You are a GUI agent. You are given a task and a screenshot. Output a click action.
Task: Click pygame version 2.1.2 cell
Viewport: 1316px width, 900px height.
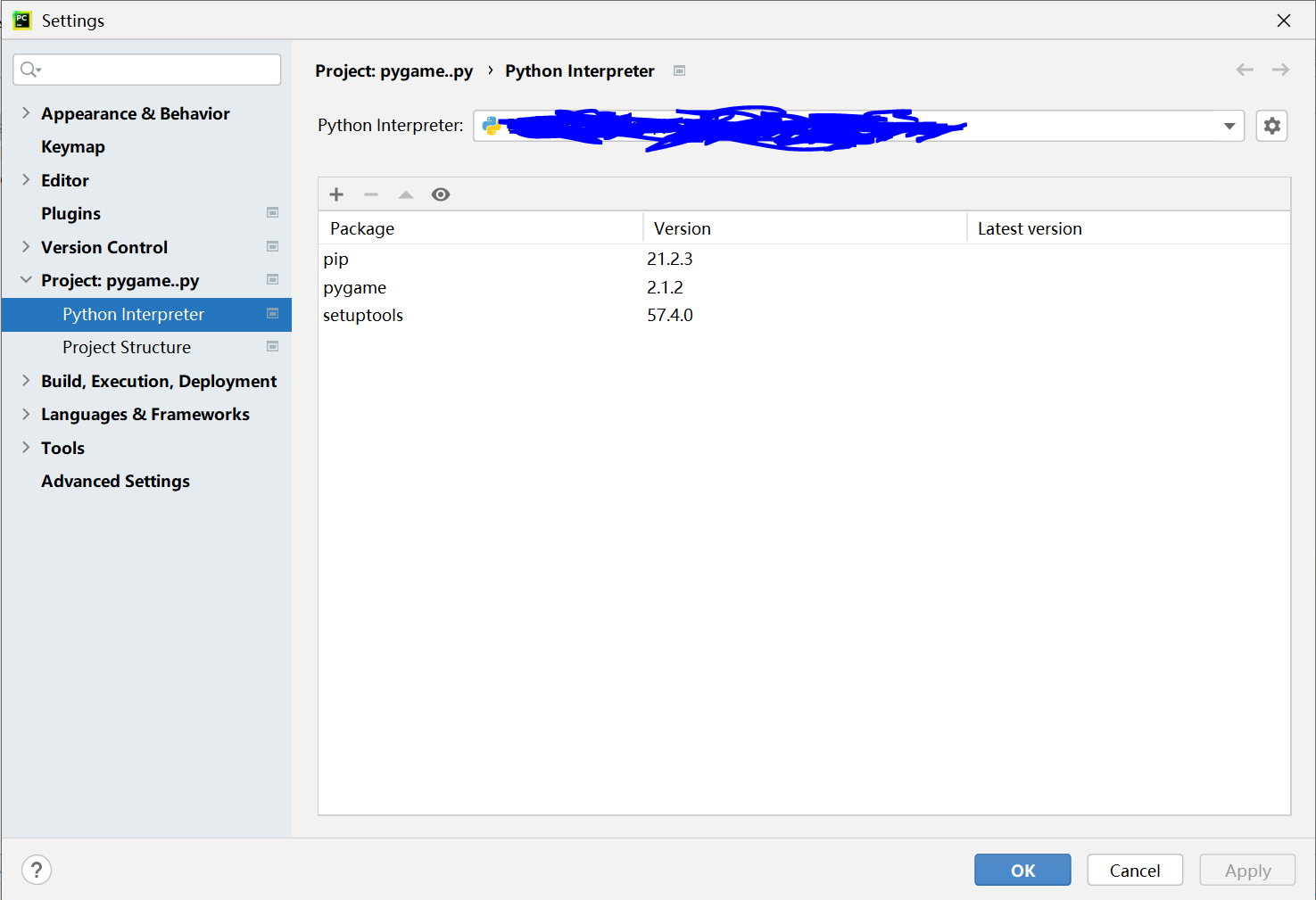tap(665, 287)
